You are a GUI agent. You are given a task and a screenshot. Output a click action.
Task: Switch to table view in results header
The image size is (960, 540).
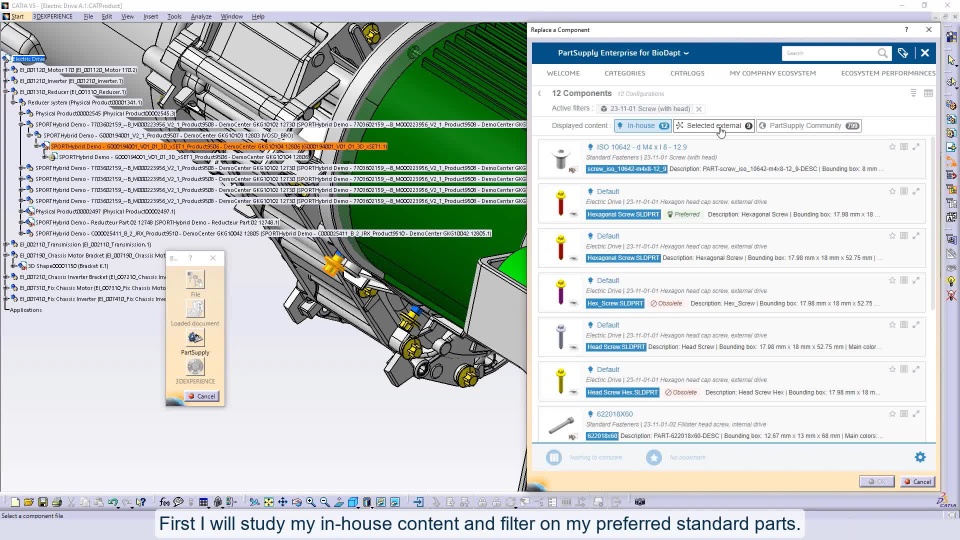[928, 93]
